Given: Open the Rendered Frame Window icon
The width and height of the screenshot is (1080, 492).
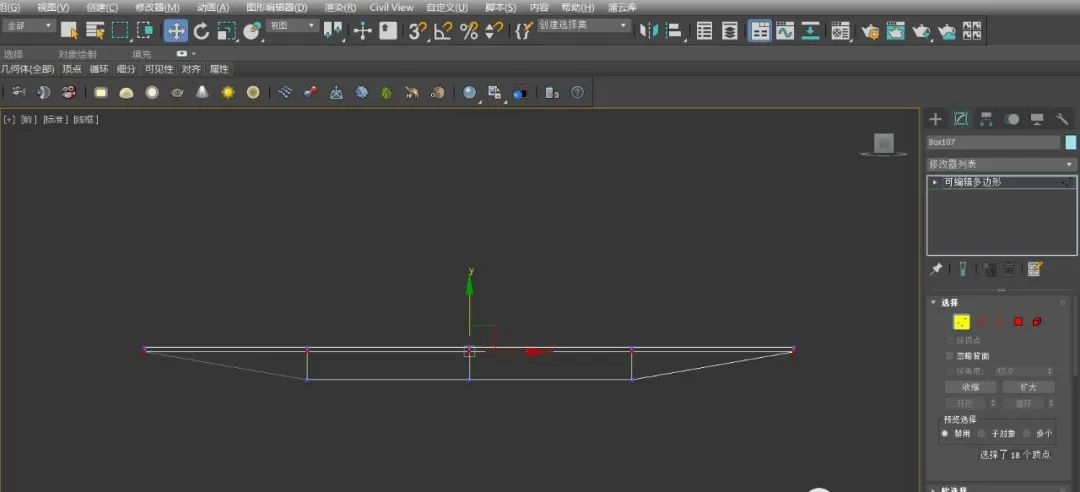Looking at the screenshot, I should tap(895, 30).
